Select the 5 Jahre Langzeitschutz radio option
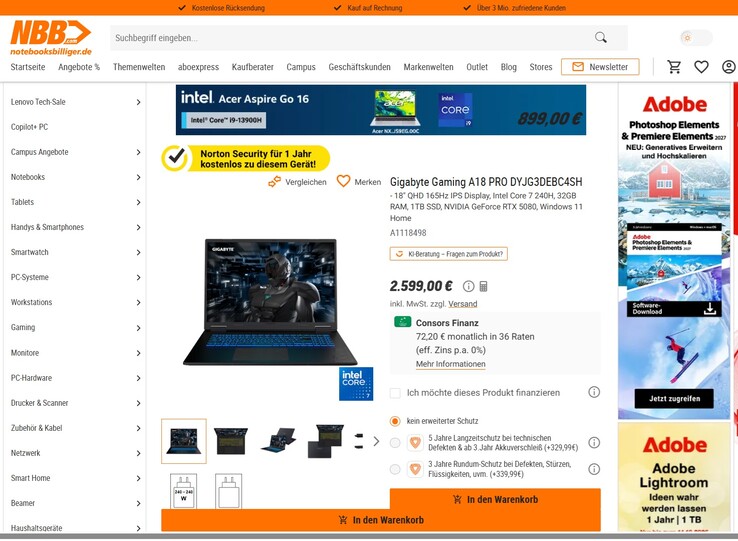Screen dimensions: 738x541 [395, 443]
